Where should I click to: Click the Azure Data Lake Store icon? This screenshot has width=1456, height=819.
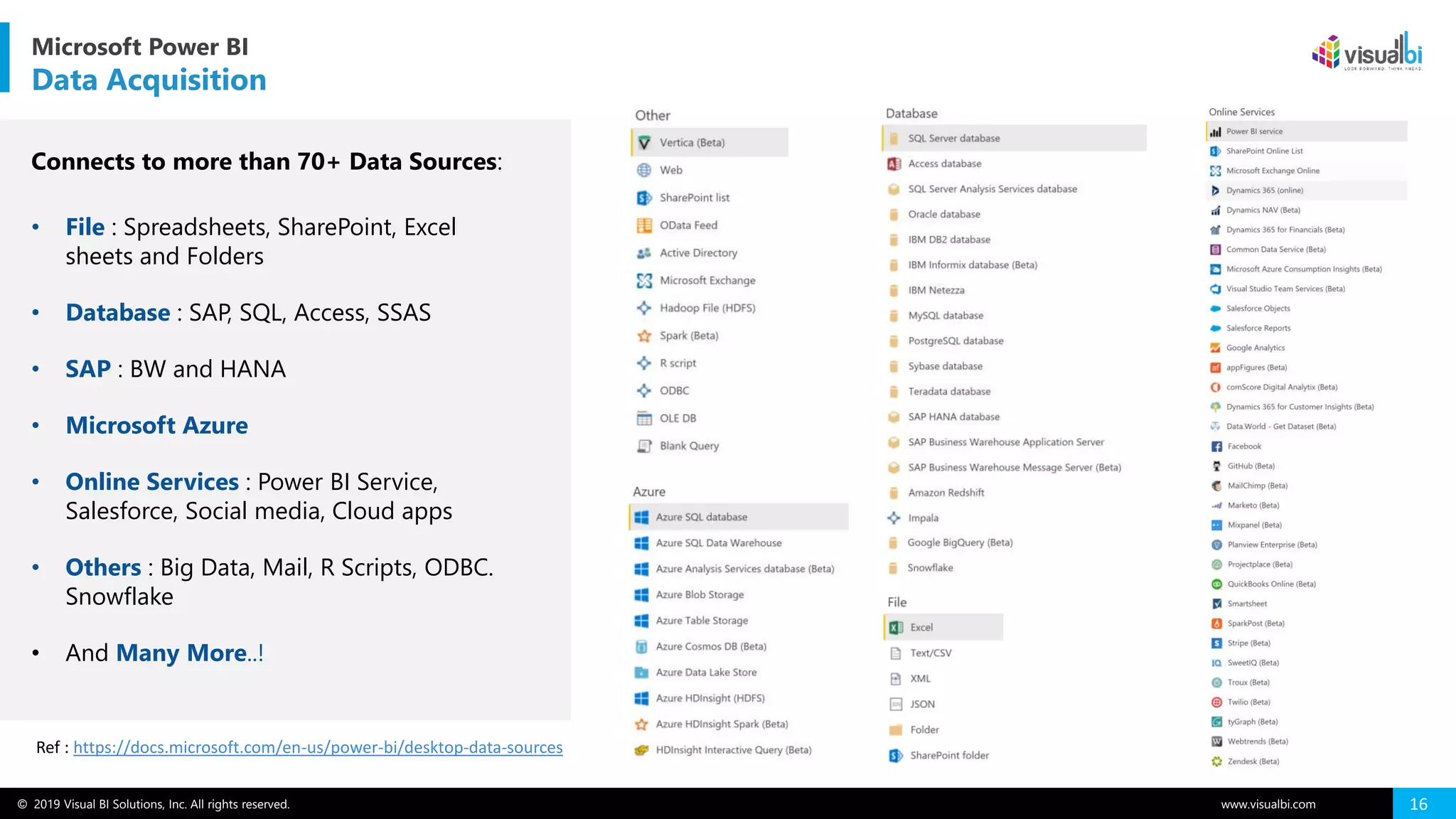coord(641,673)
